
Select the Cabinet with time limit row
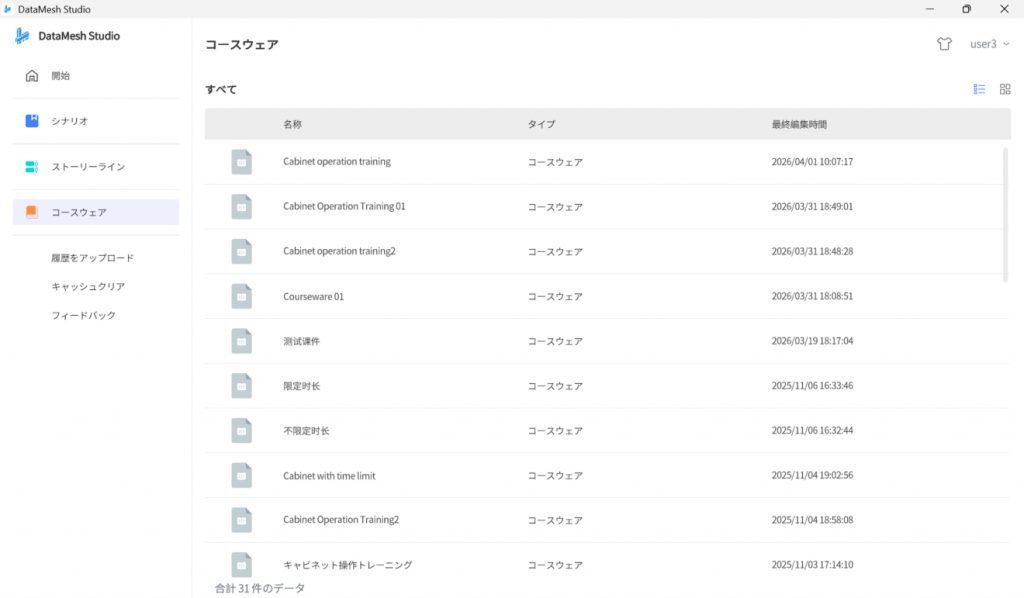(329, 476)
